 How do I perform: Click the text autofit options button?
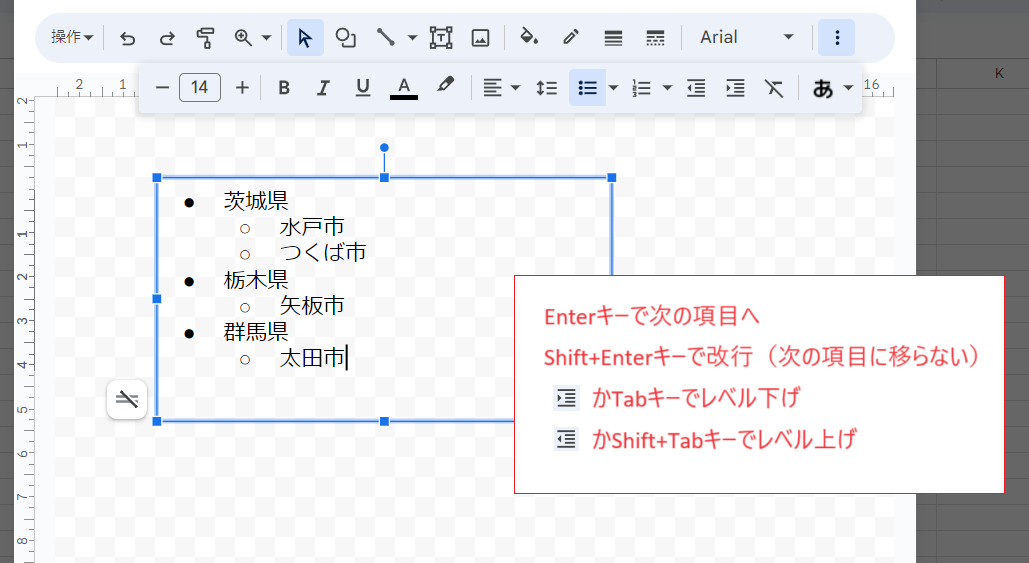tap(127, 398)
